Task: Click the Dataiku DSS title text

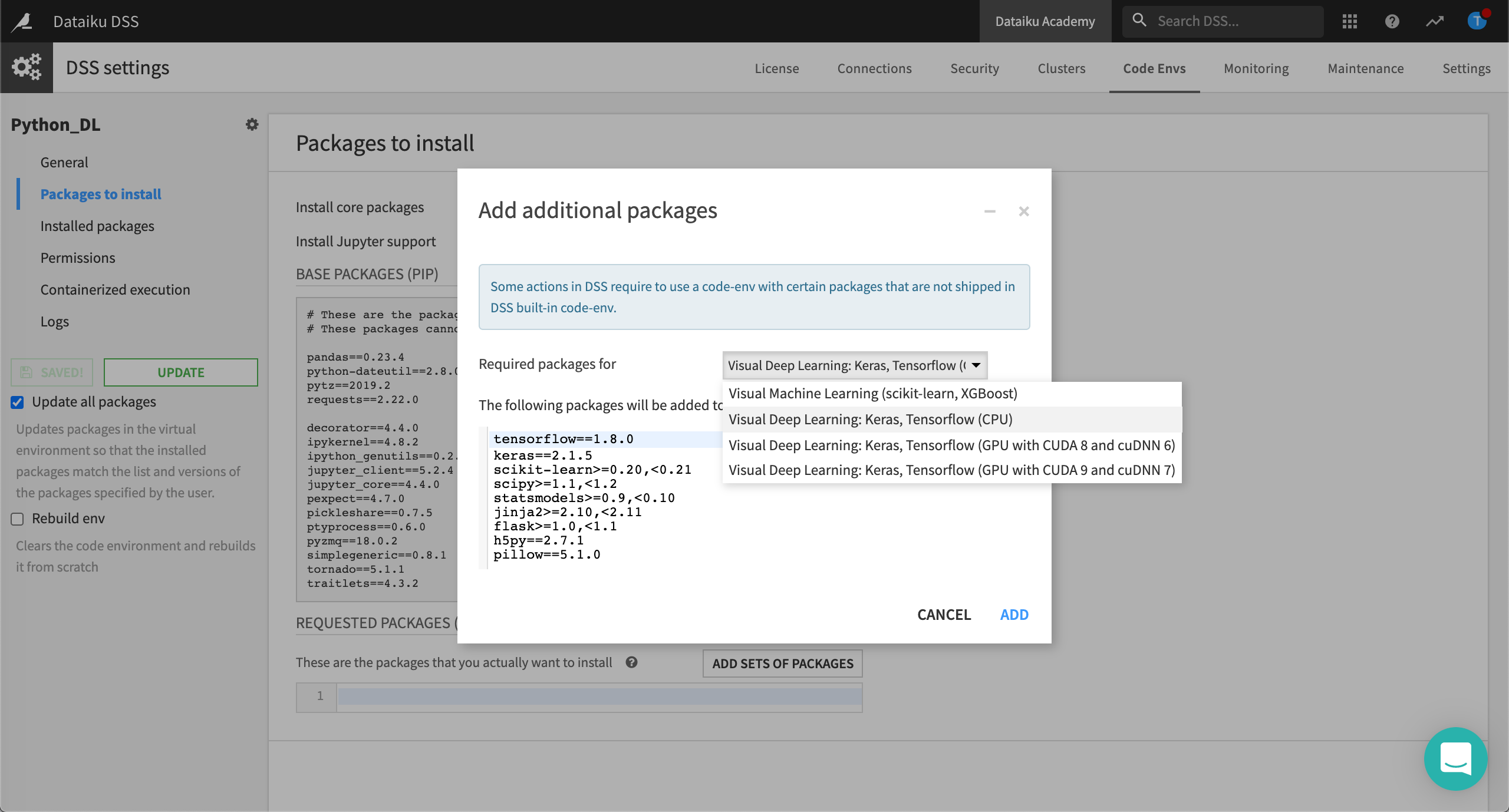Action: (96, 22)
